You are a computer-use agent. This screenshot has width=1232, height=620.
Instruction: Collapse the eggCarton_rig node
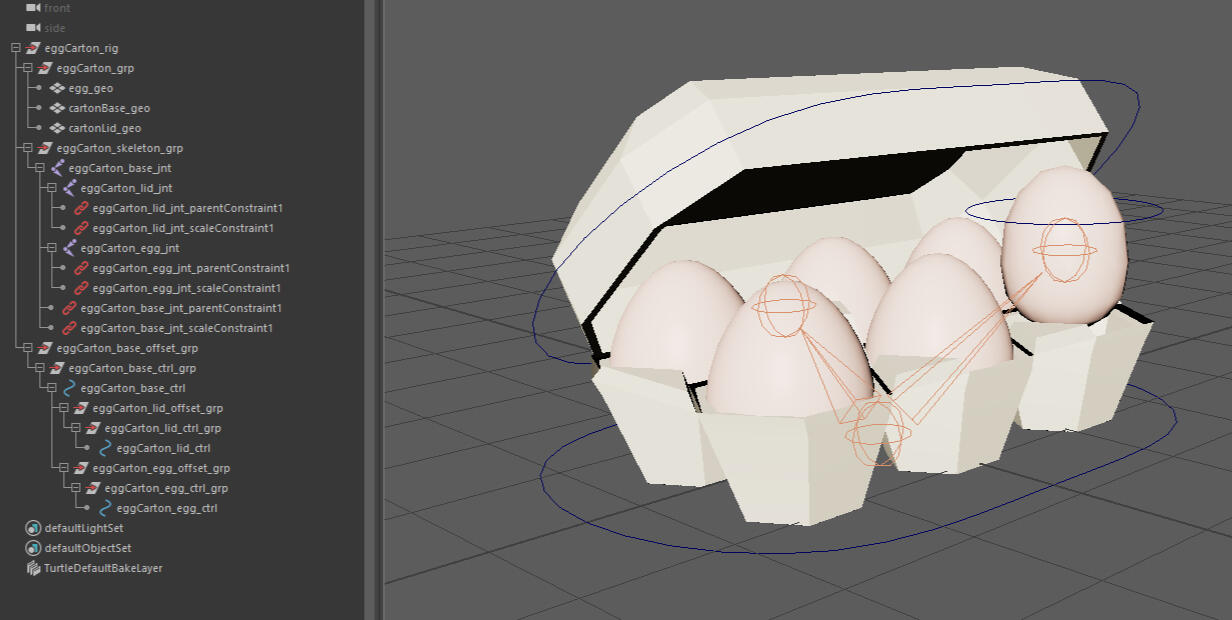coord(16,48)
